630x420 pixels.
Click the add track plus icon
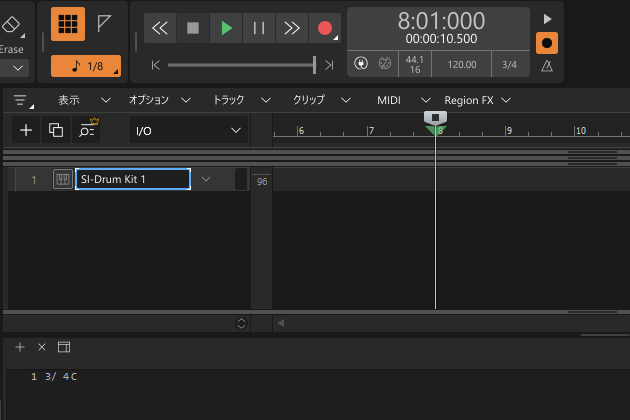[26, 130]
